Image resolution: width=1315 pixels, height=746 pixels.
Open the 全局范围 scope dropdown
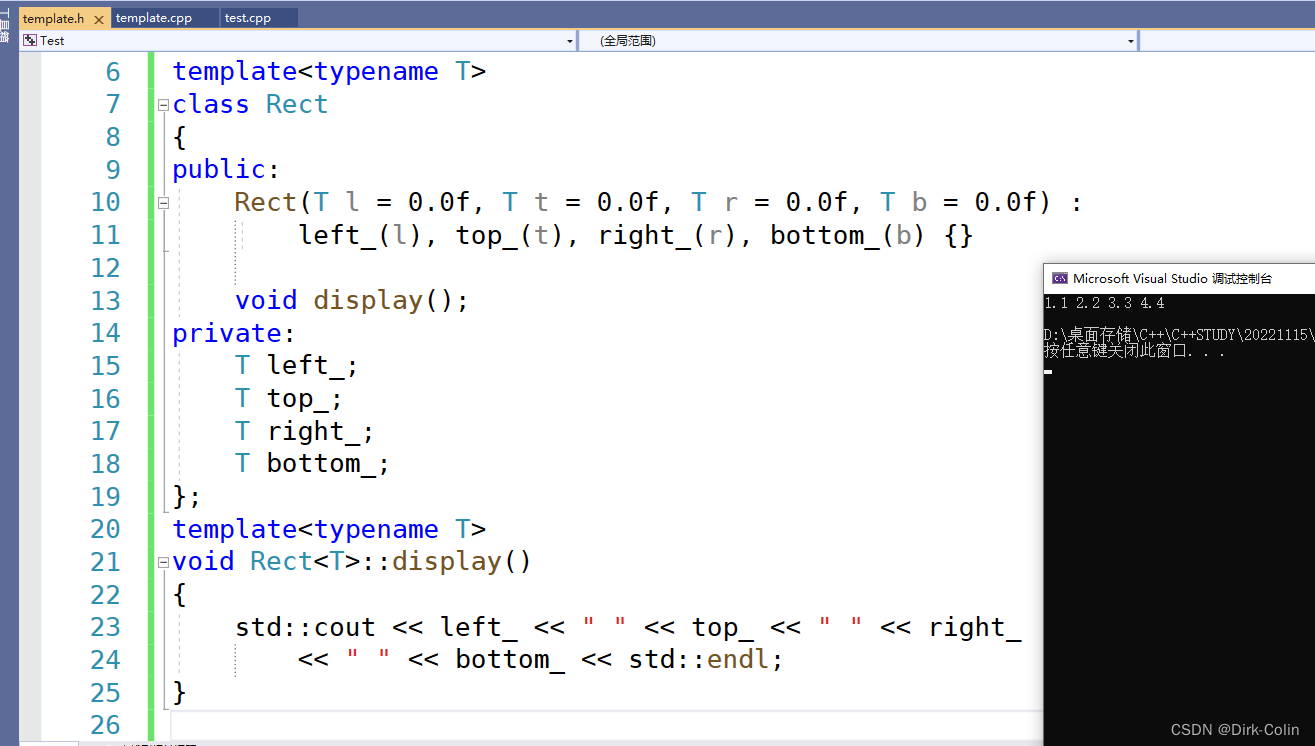pyautogui.click(x=1131, y=41)
